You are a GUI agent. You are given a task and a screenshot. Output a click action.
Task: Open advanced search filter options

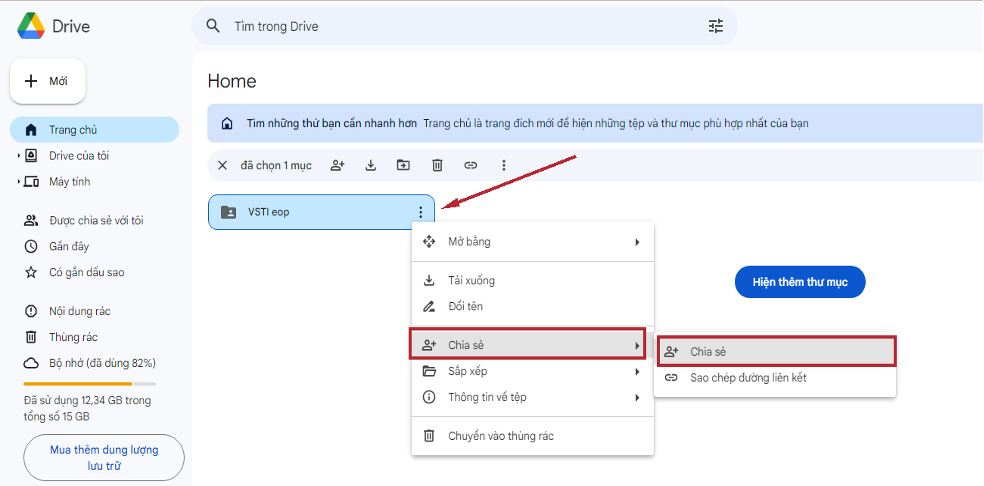pos(715,26)
